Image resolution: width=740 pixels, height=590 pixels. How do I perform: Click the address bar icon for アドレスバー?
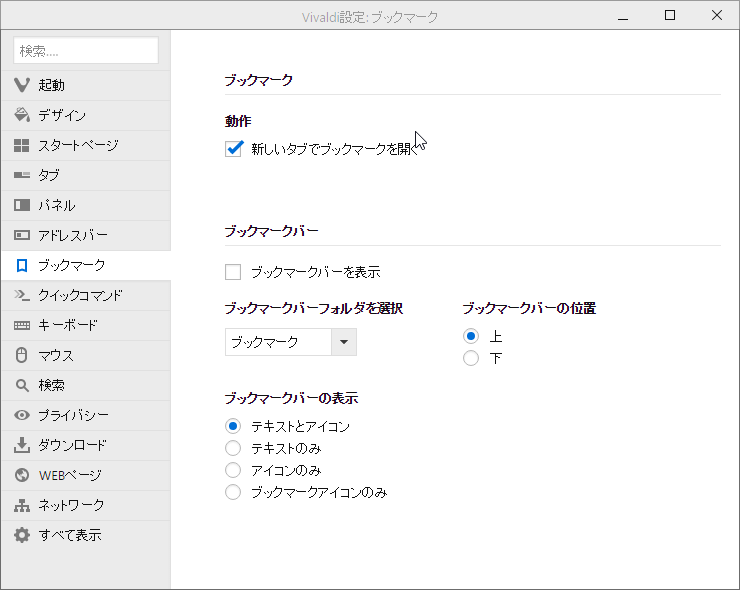tap(22, 235)
